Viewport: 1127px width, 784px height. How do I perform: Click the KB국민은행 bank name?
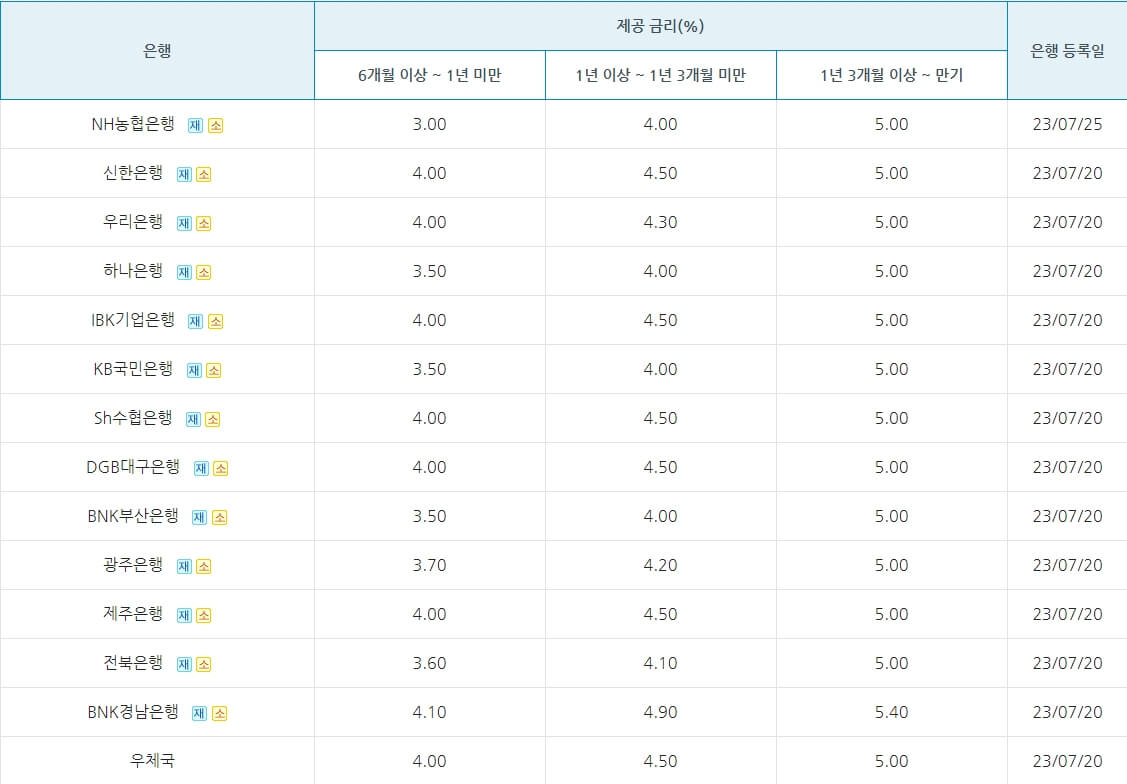(133, 369)
